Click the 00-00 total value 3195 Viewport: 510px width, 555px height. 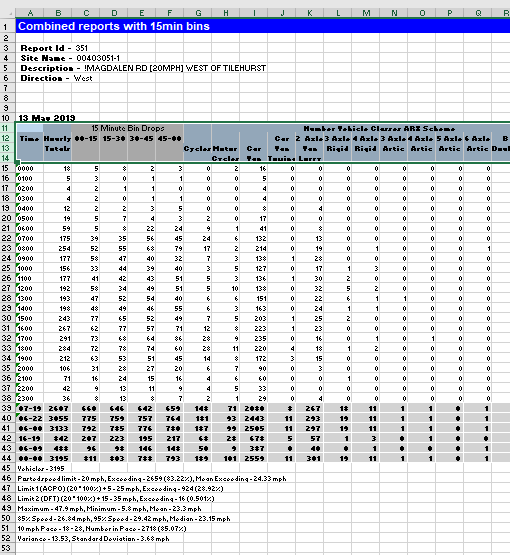pyautogui.click(x=57, y=458)
